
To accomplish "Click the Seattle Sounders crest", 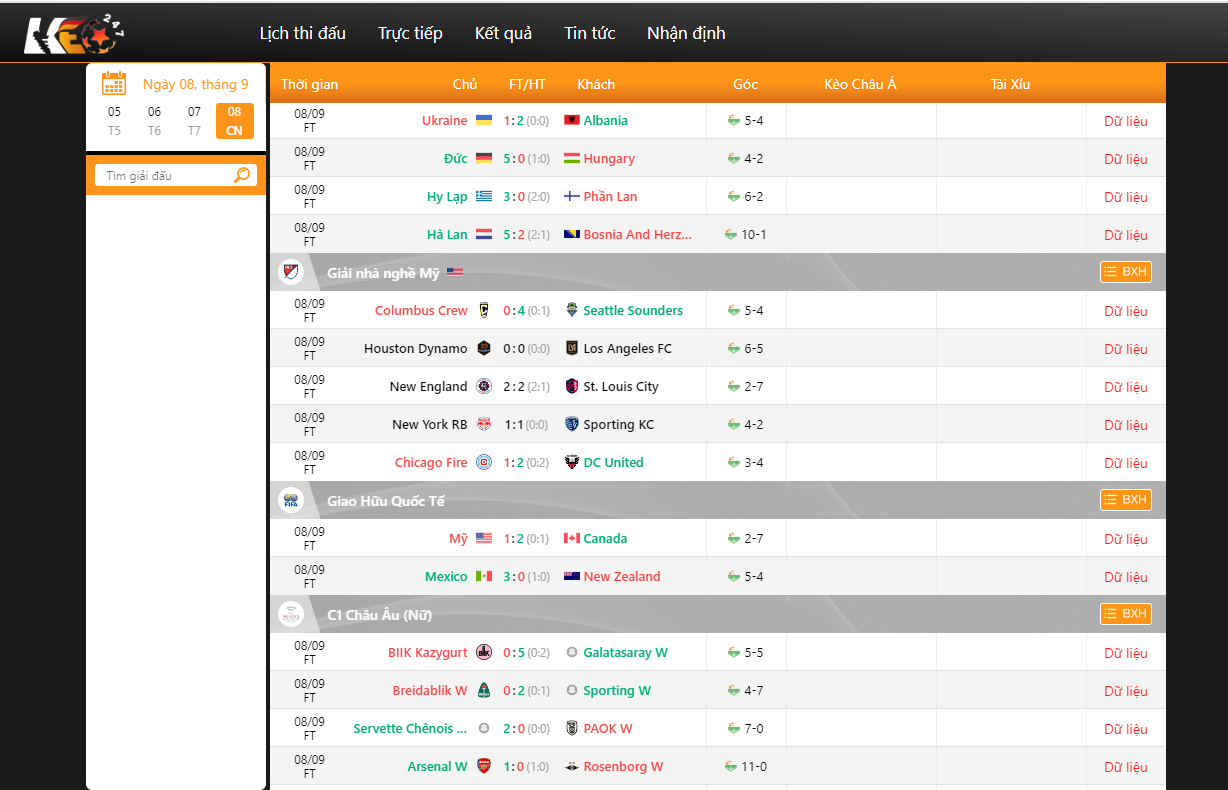I will tap(572, 310).
